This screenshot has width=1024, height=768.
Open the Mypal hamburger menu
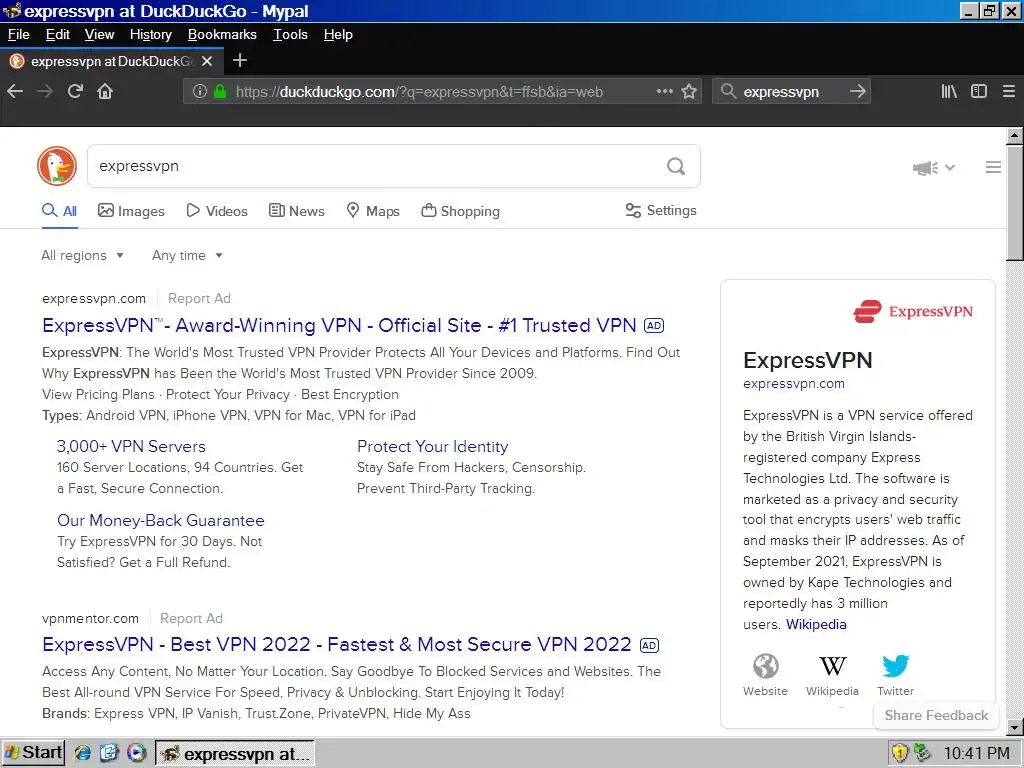pos(1009,91)
